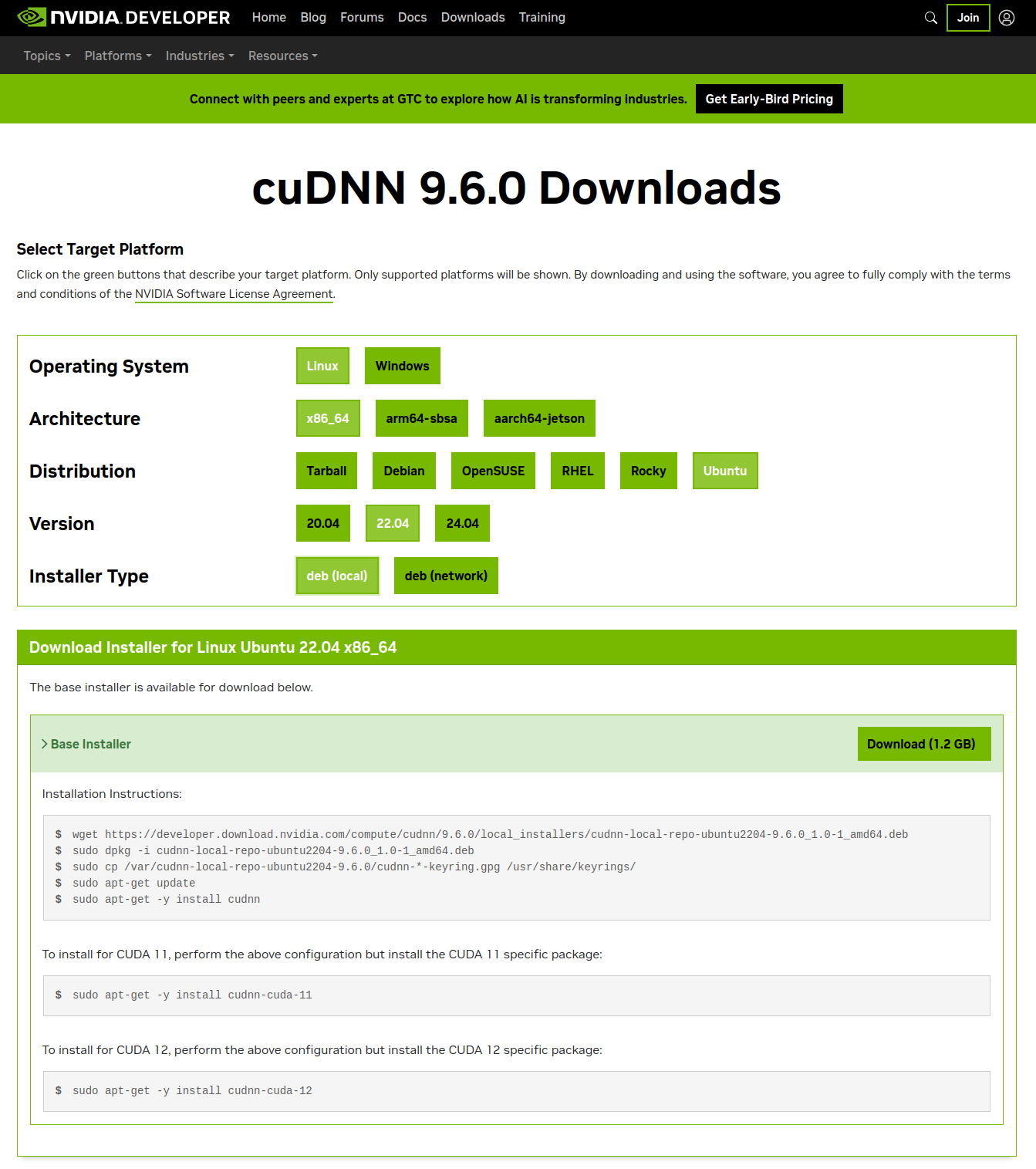Choose RHEL distribution

tap(578, 471)
